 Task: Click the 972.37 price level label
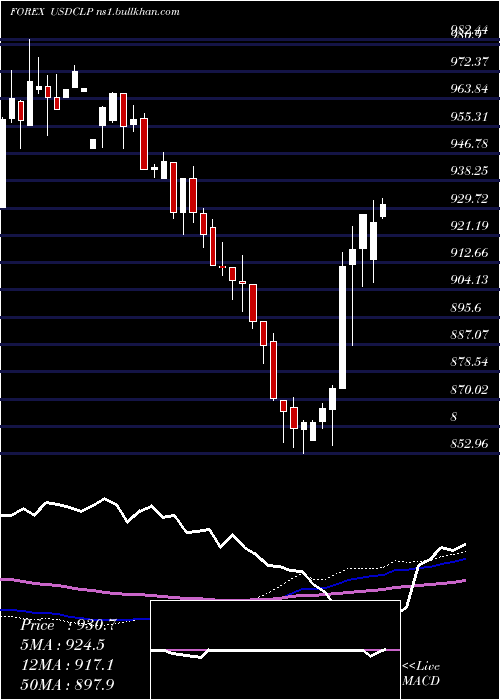[469, 62]
